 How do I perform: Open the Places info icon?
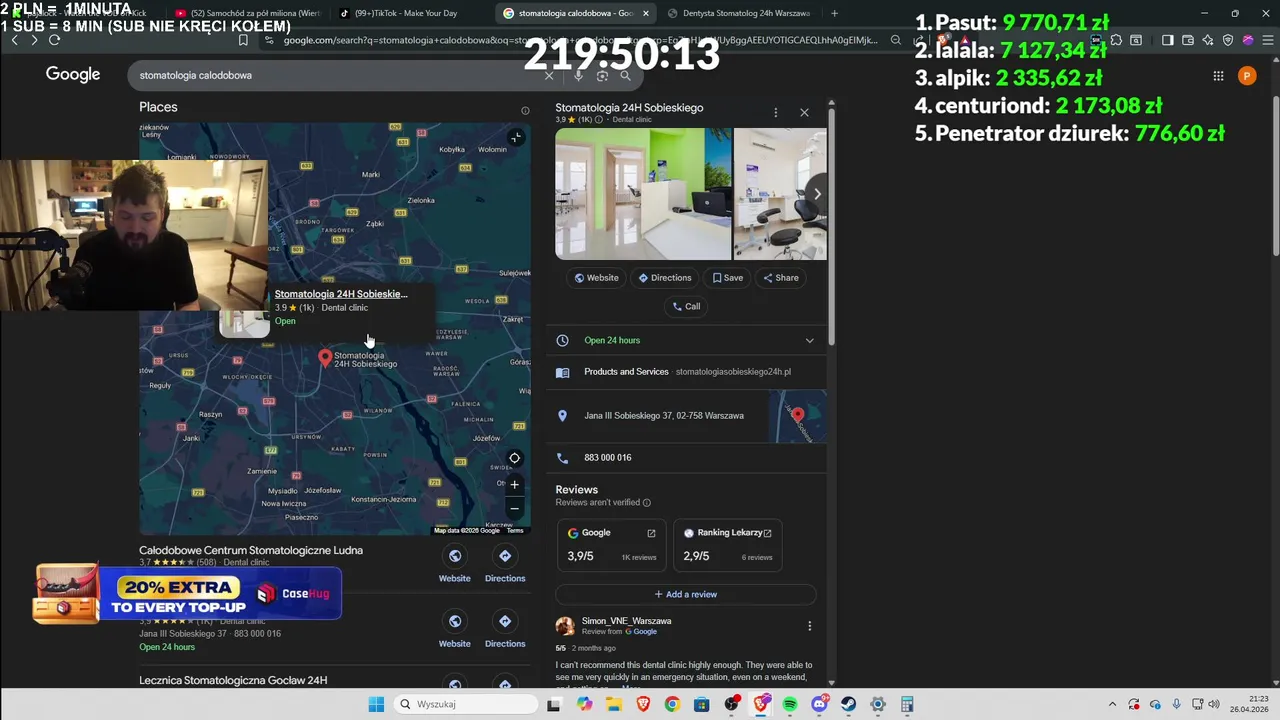(x=525, y=111)
